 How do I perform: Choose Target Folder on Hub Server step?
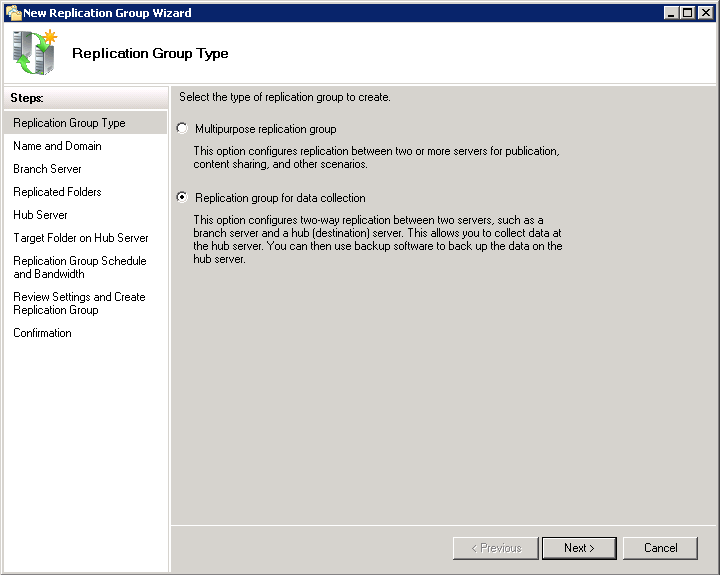coord(81,238)
